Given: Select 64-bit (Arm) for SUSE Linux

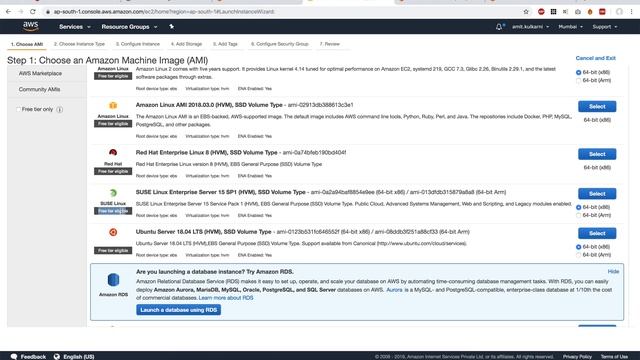Looking at the screenshot, I should (x=578, y=215).
